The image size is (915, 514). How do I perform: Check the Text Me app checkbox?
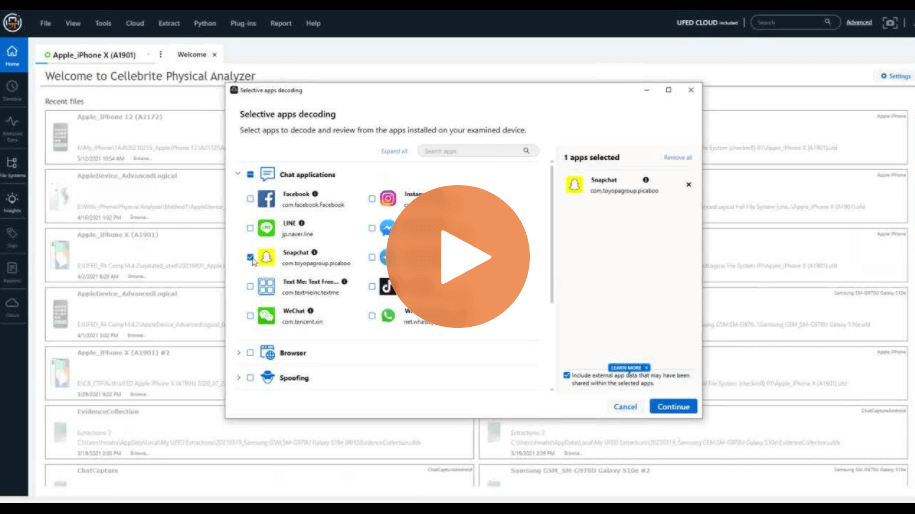coord(250,286)
